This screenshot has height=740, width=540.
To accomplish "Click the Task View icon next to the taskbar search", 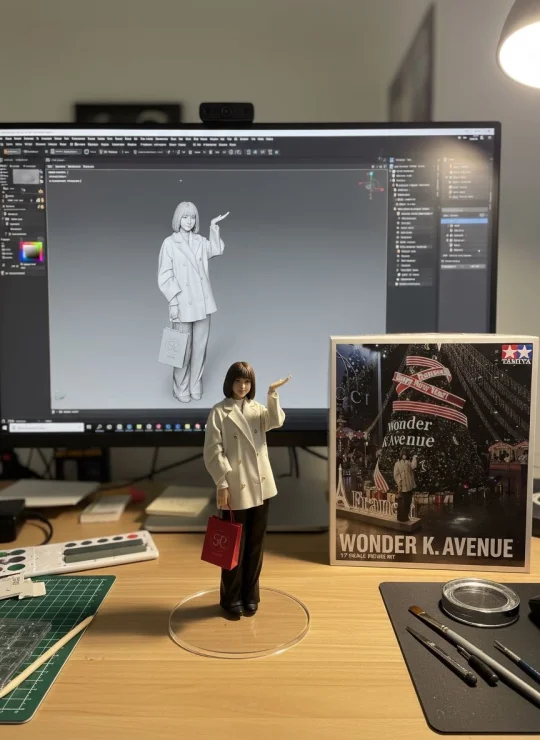I will pos(89,427).
